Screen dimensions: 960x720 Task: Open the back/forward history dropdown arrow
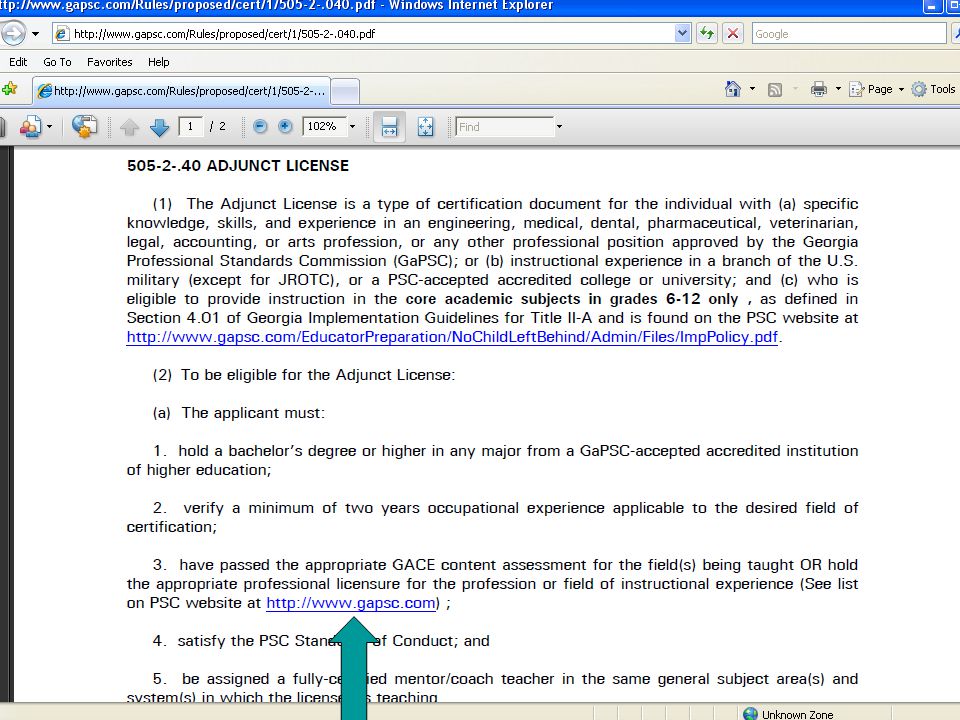pyautogui.click(x=36, y=34)
